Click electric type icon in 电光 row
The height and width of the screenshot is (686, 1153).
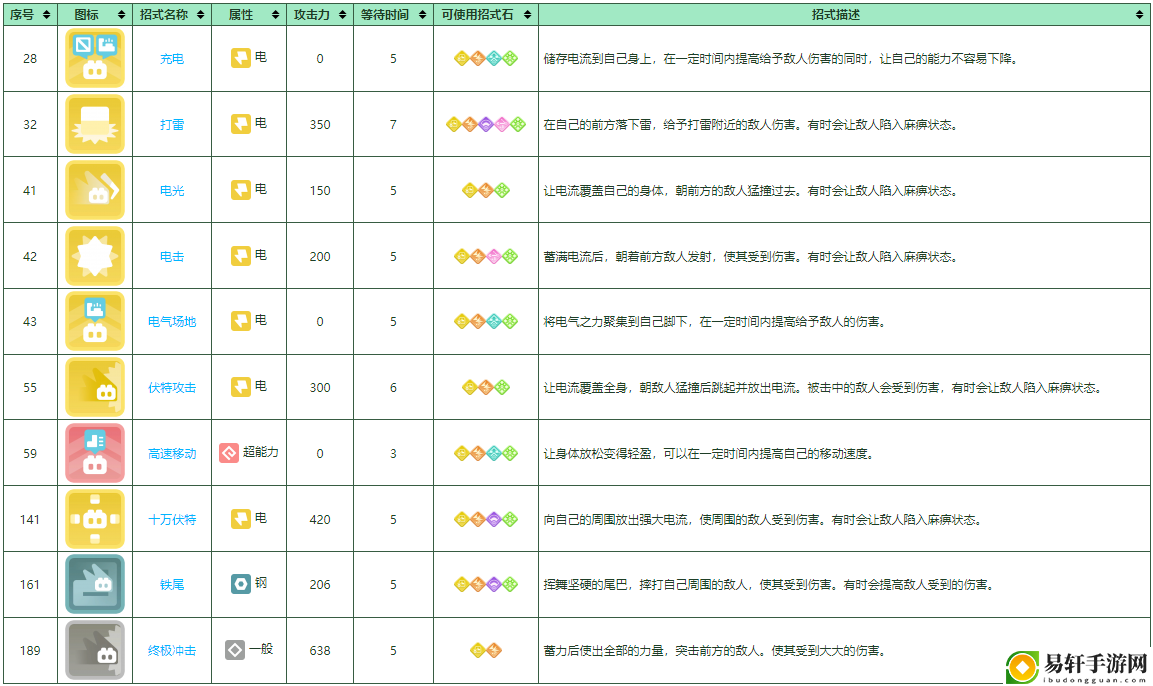240,190
